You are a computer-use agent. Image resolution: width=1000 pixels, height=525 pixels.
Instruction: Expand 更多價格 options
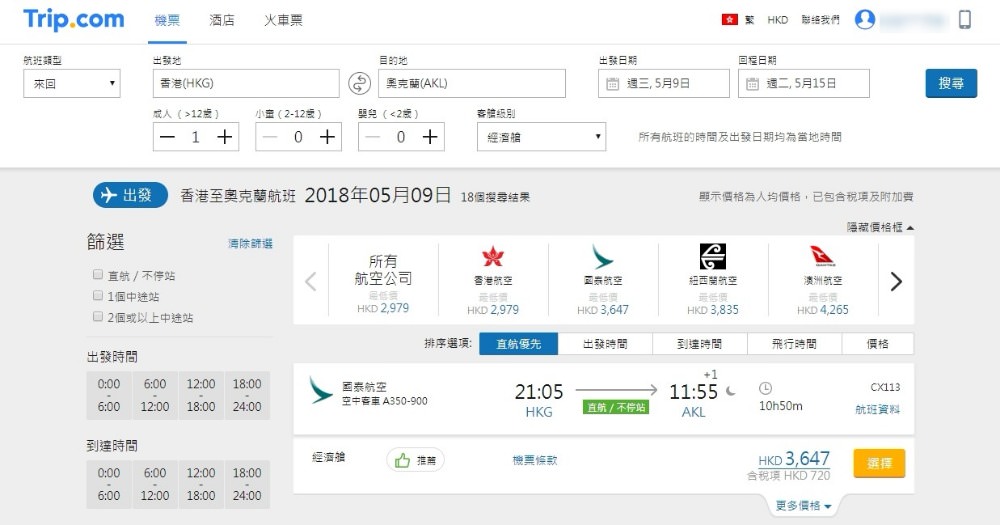(x=803, y=506)
